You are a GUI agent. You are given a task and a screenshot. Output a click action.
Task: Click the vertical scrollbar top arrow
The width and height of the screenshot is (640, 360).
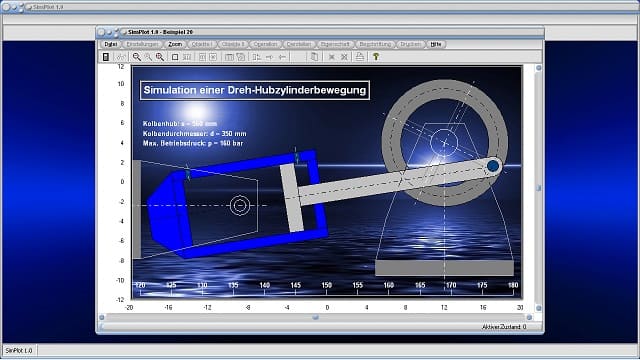tap(538, 68)
